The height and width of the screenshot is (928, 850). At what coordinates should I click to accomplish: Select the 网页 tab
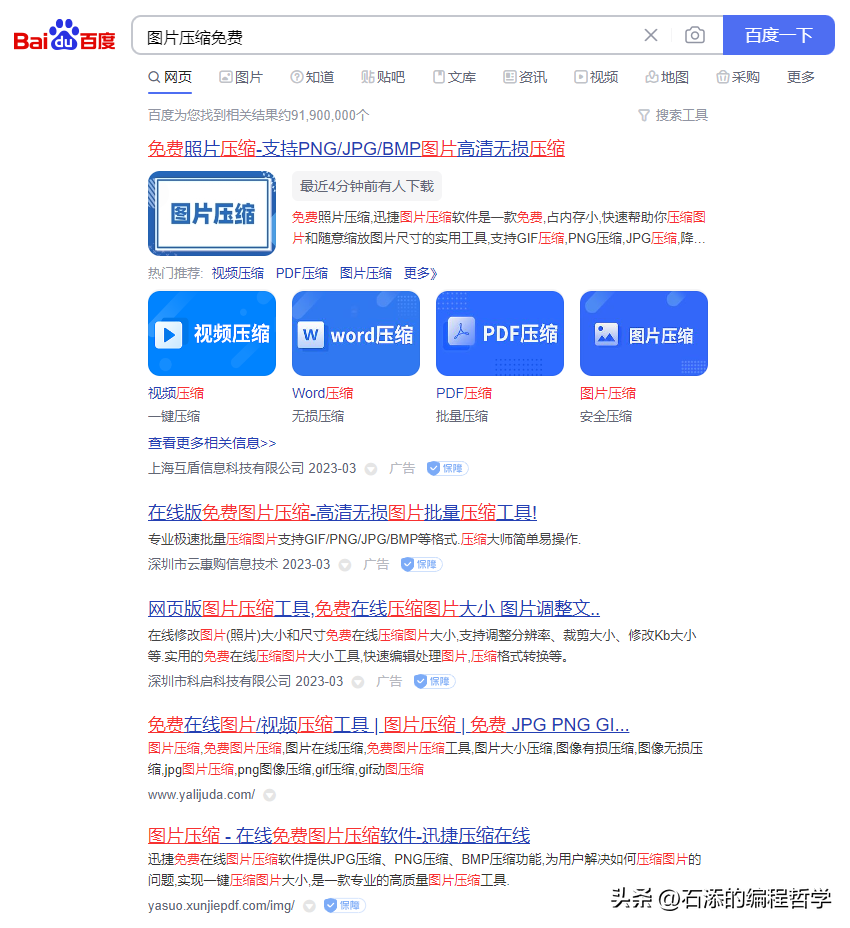170,78
